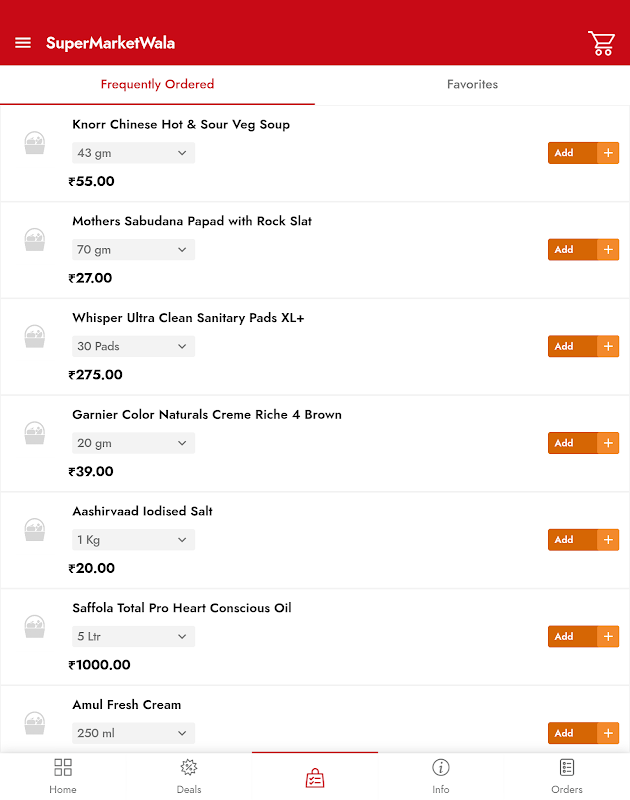Go to Home in bottom navigation
The width and height of the screenshot is (630, 800).
63,775
